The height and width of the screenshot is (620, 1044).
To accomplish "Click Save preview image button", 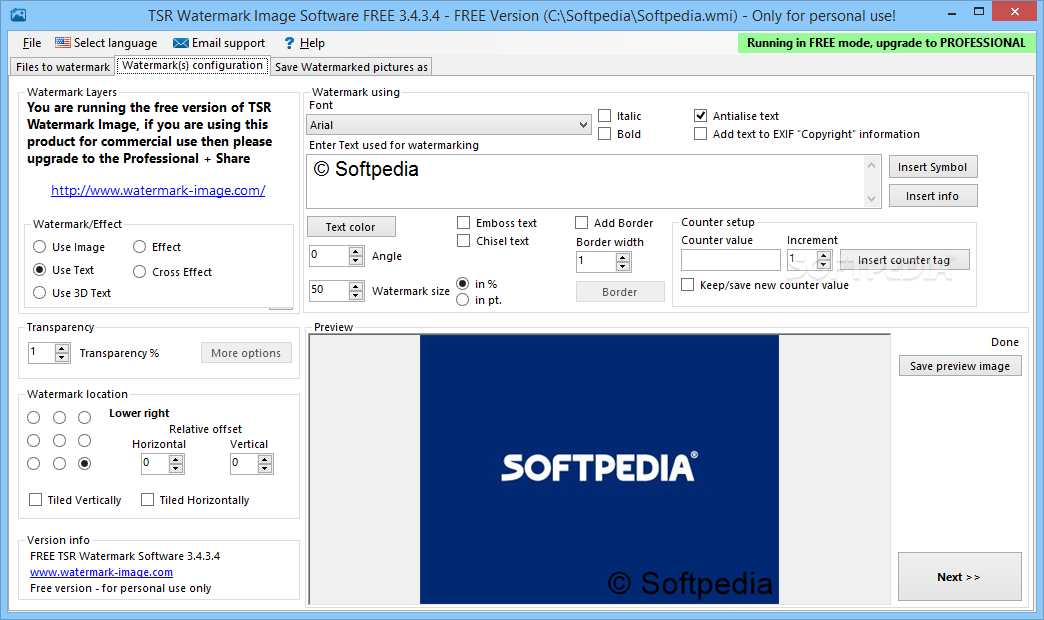I will (960, 366).
